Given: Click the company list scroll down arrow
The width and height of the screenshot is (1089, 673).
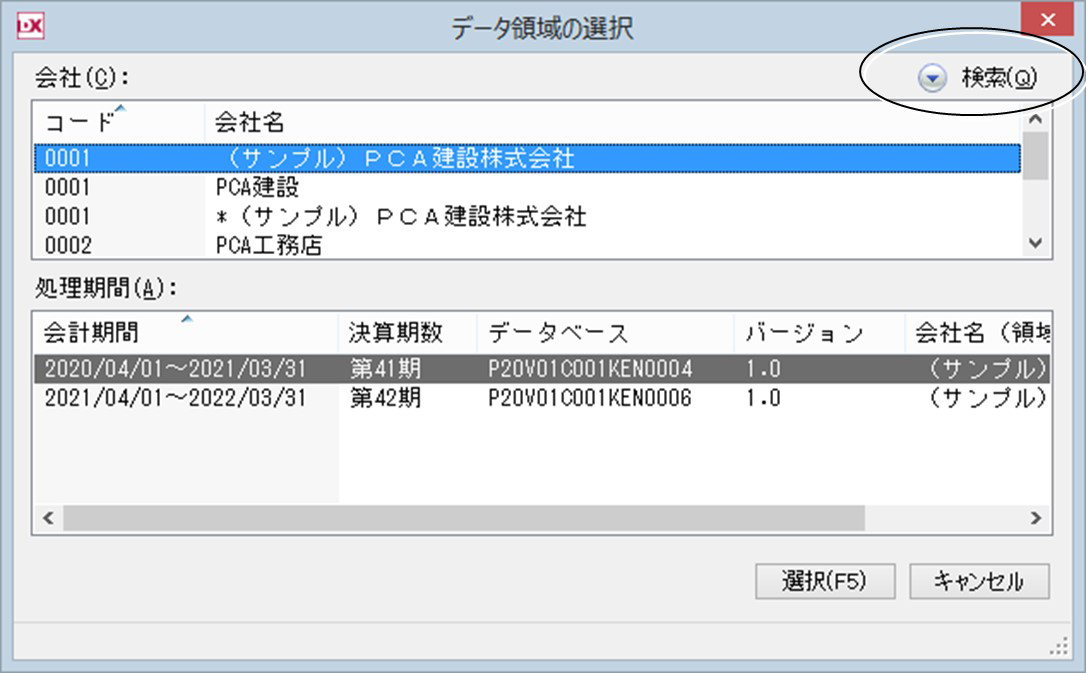Looking at the screenshot, I should (x=1036, y=243).
